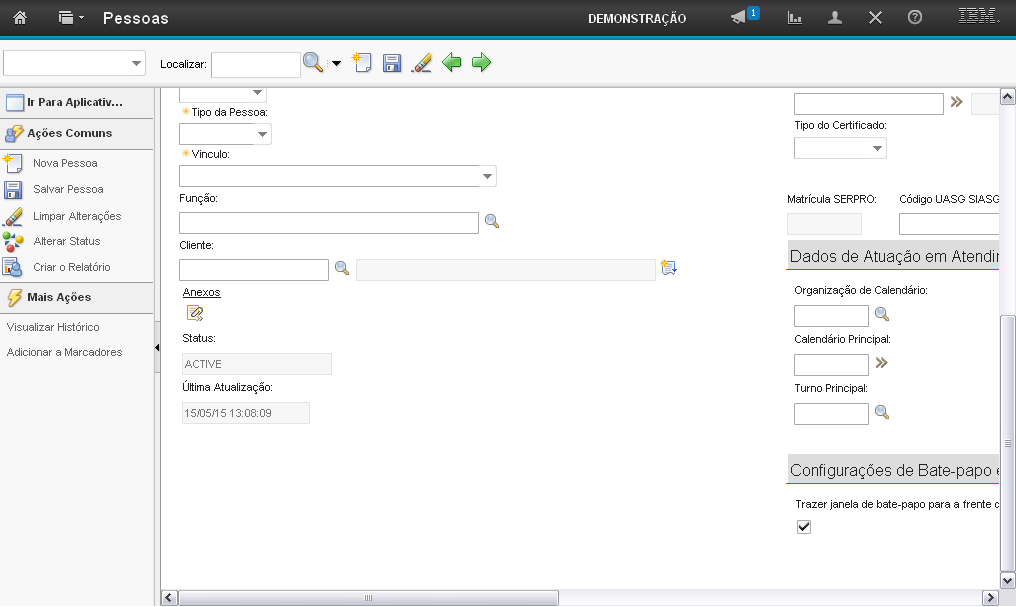Open the bulletin board megaphone notifications
The image size is (1016, 607).
pyautogui.click(x=739, y=18)
